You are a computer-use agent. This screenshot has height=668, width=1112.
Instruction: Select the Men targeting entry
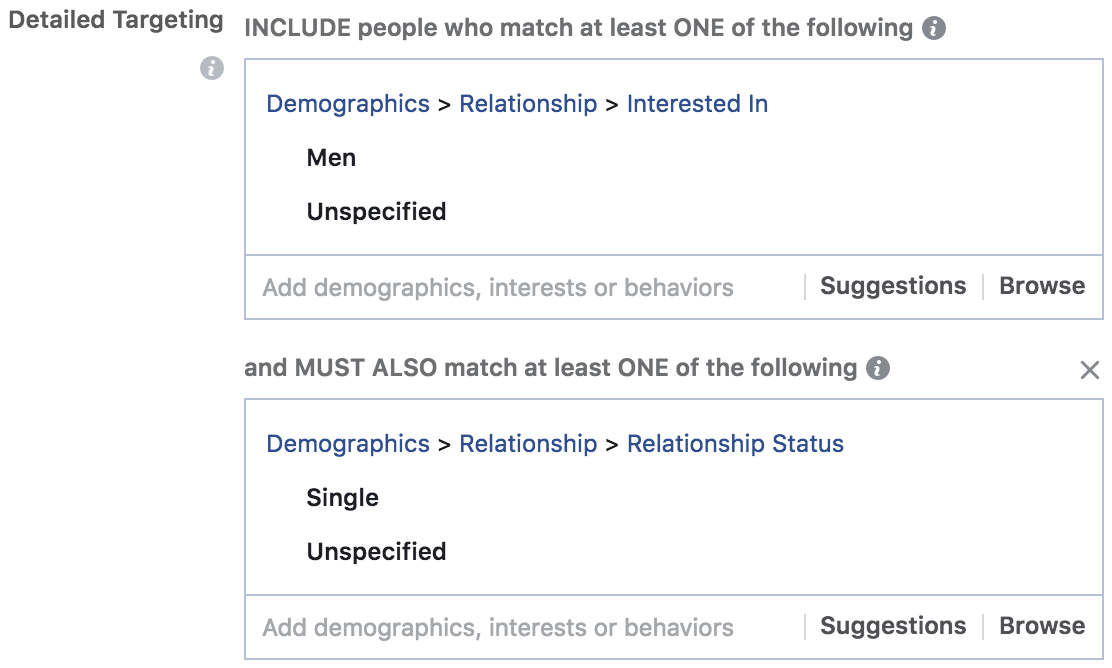coord(331,157)
